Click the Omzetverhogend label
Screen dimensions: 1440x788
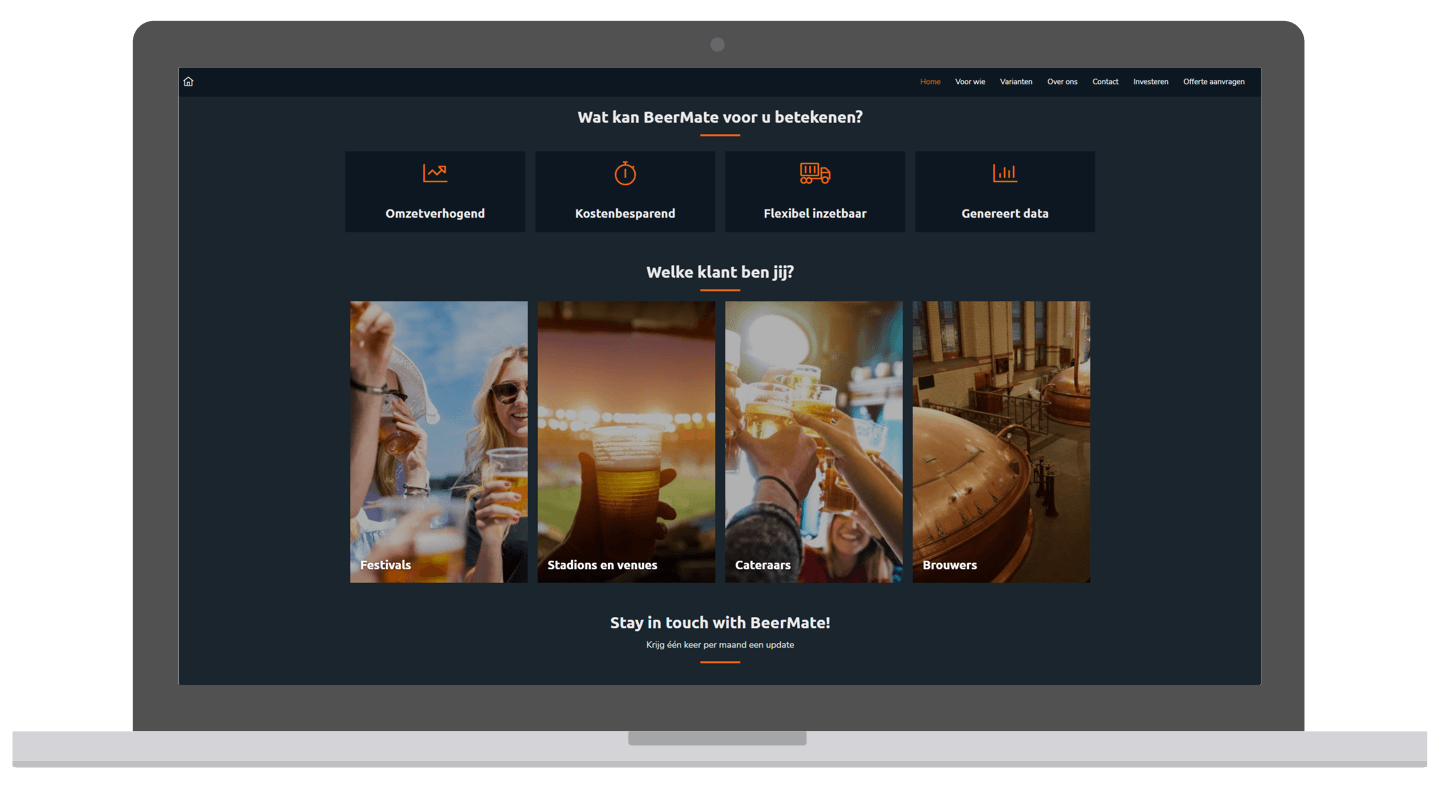coord(435,214)
